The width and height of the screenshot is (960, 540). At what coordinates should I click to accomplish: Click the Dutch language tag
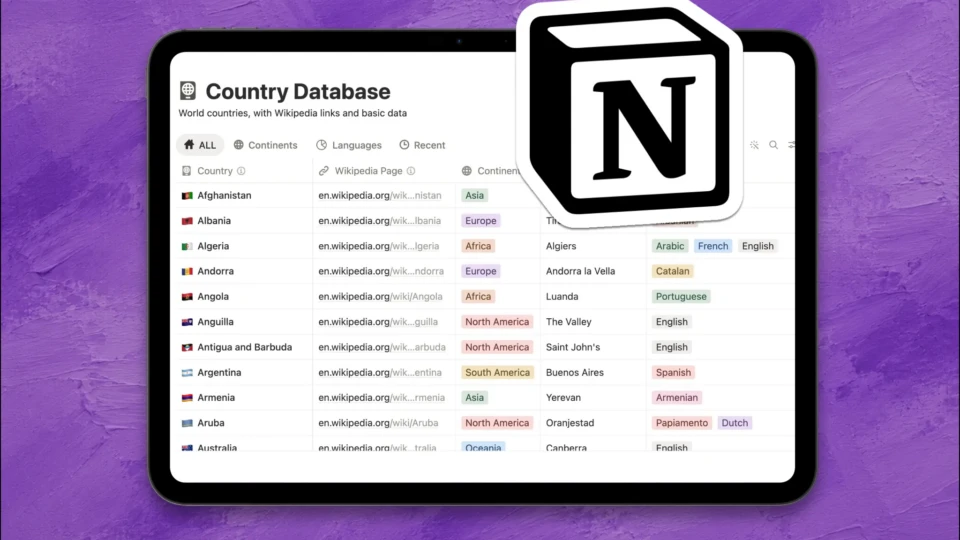pos(735,422)
